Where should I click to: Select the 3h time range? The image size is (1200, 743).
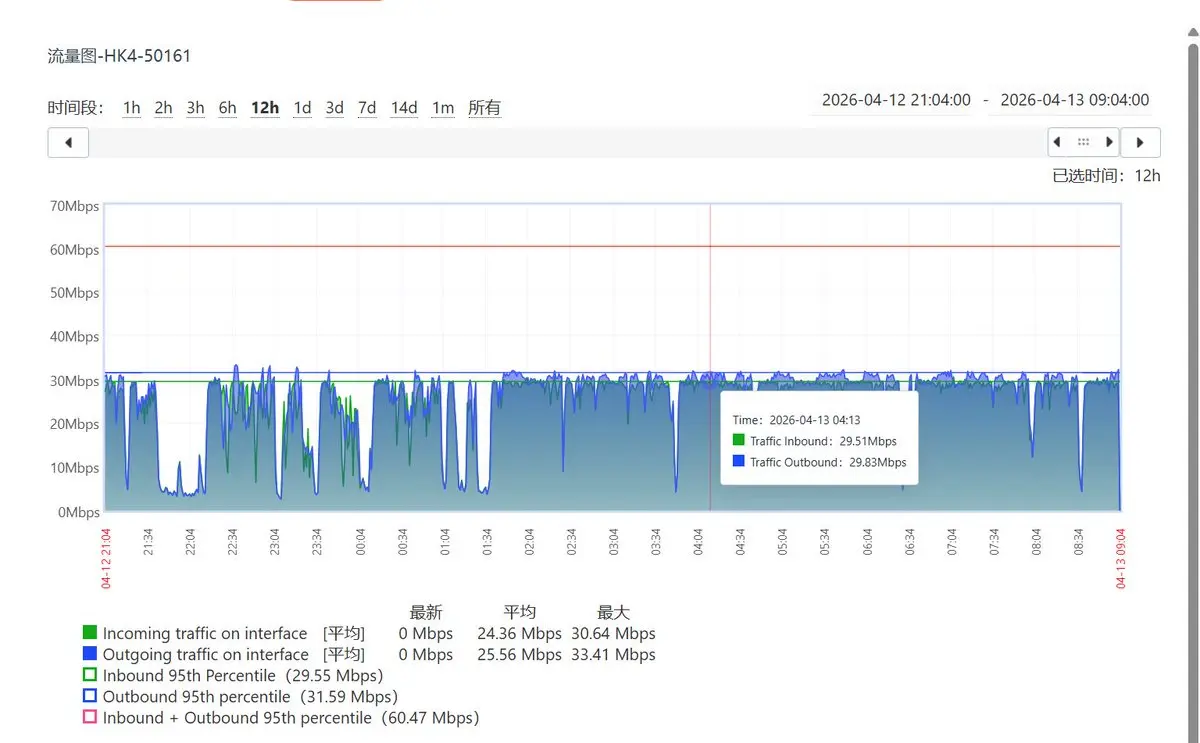pyautogui.click(x=196, y=108)
